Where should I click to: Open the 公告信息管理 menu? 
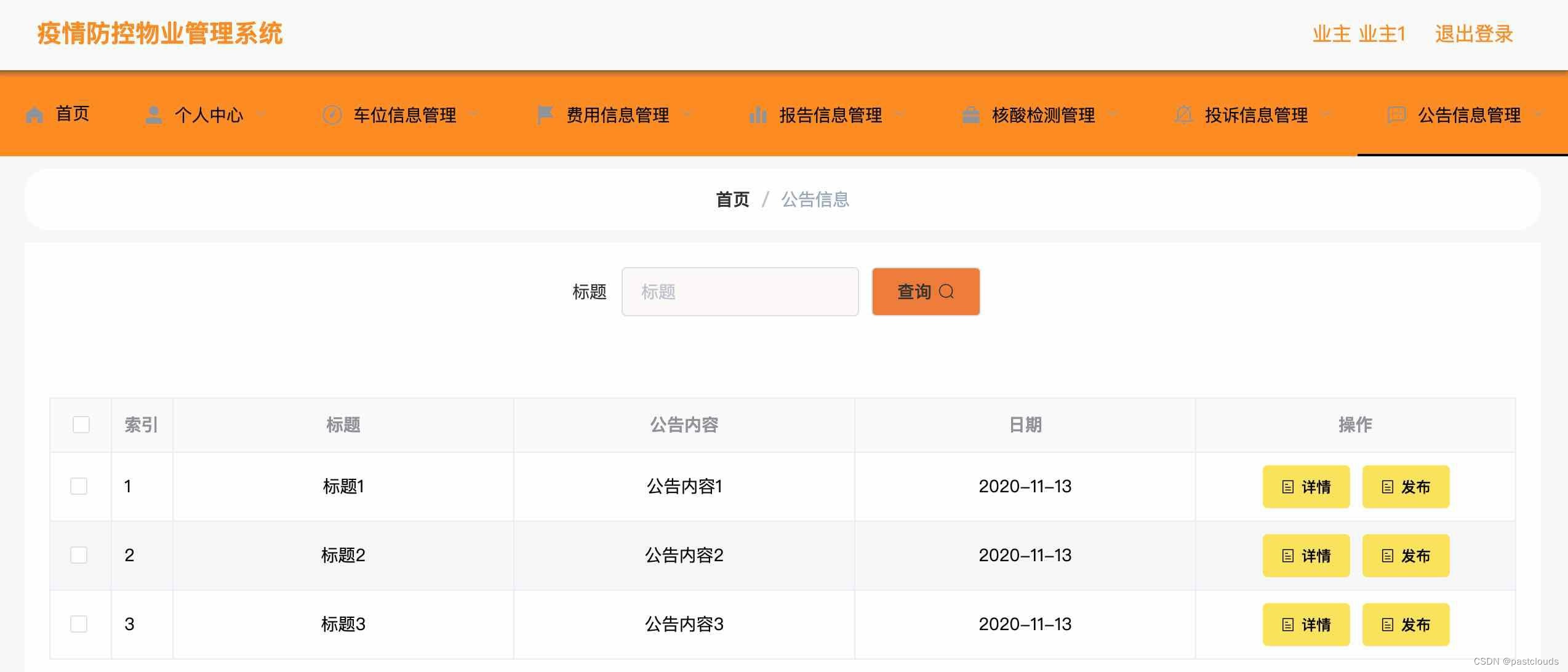tap(1470, 115)
